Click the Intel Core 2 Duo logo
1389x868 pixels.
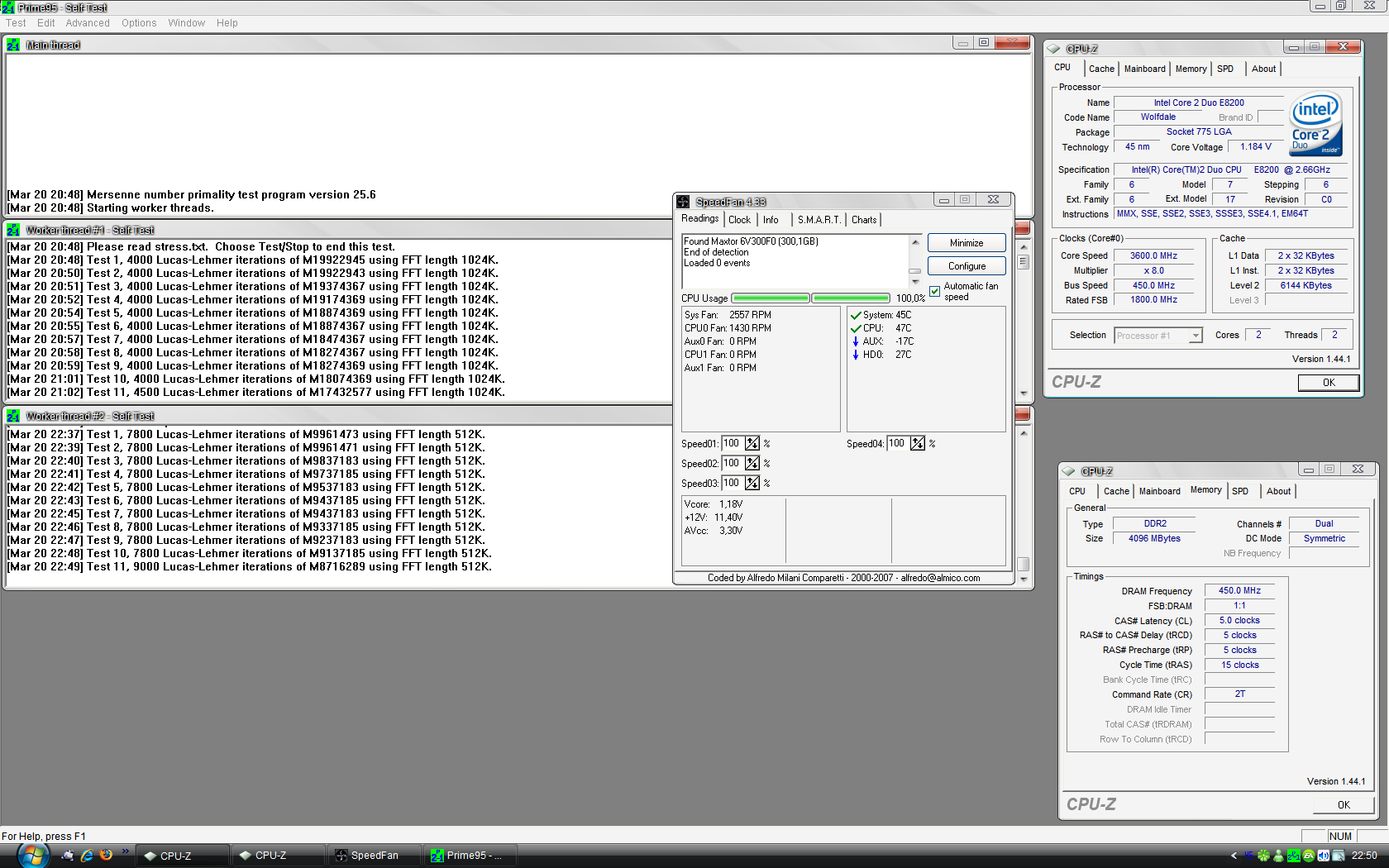[1315, 124]
